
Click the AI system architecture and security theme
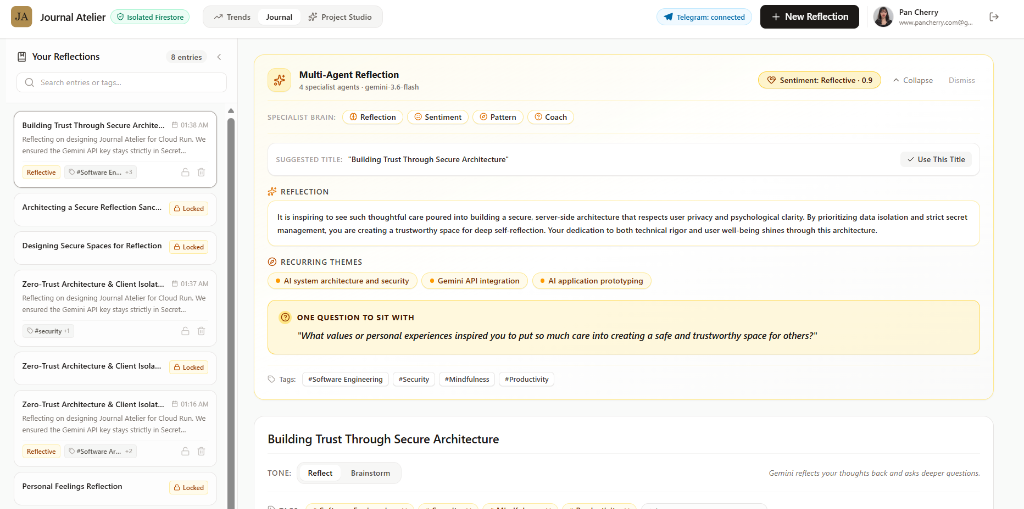coord(342,281)
